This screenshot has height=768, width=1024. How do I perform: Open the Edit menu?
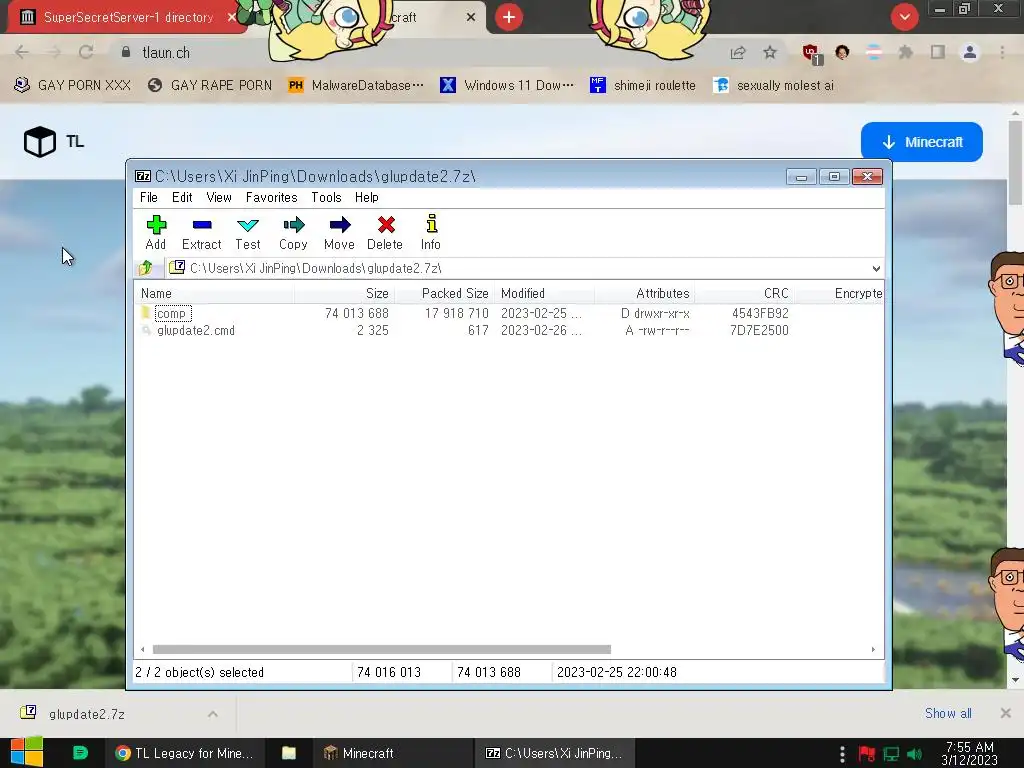coord(182,197)
